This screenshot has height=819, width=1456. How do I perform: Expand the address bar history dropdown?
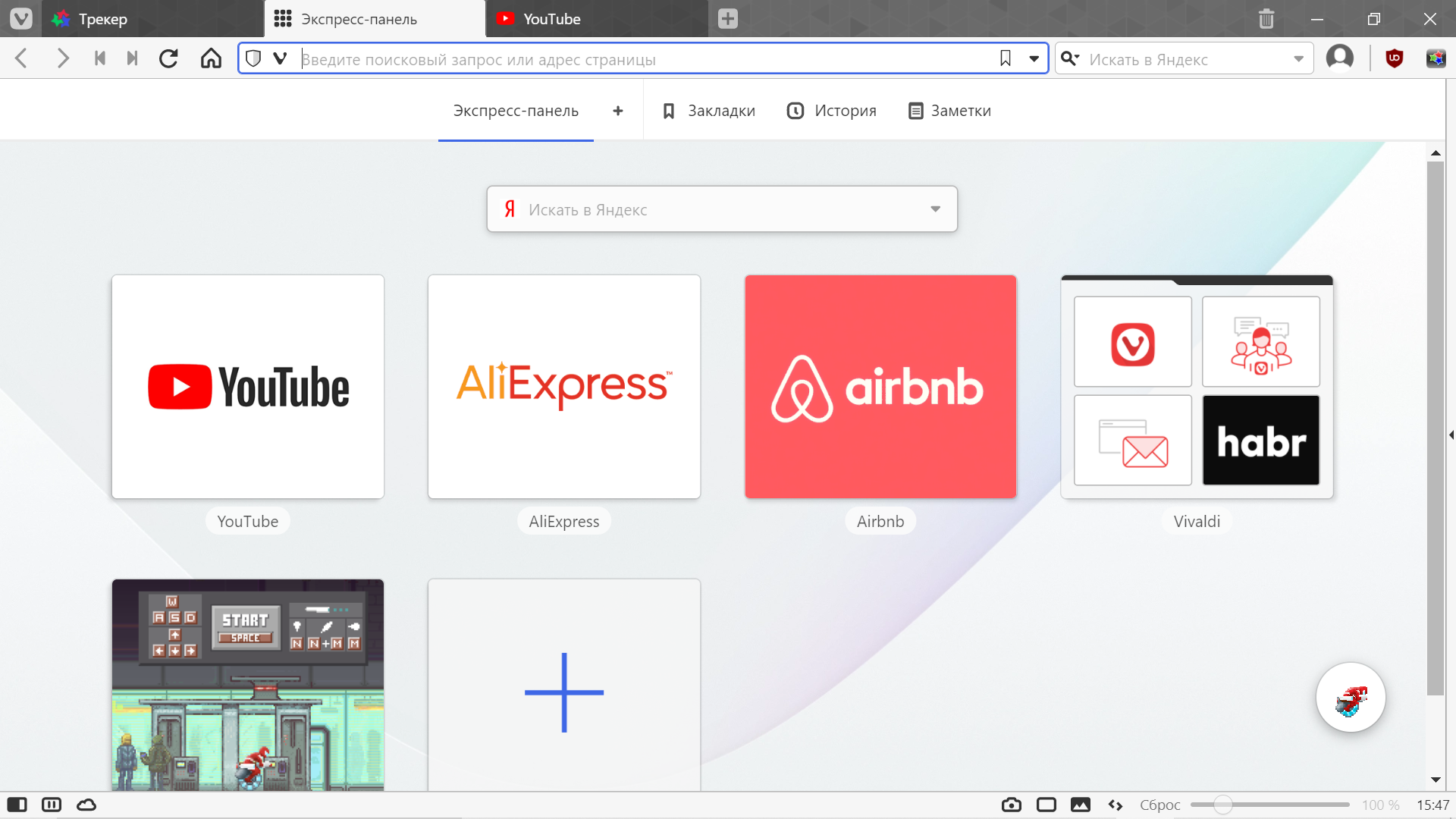[1034, 58]
